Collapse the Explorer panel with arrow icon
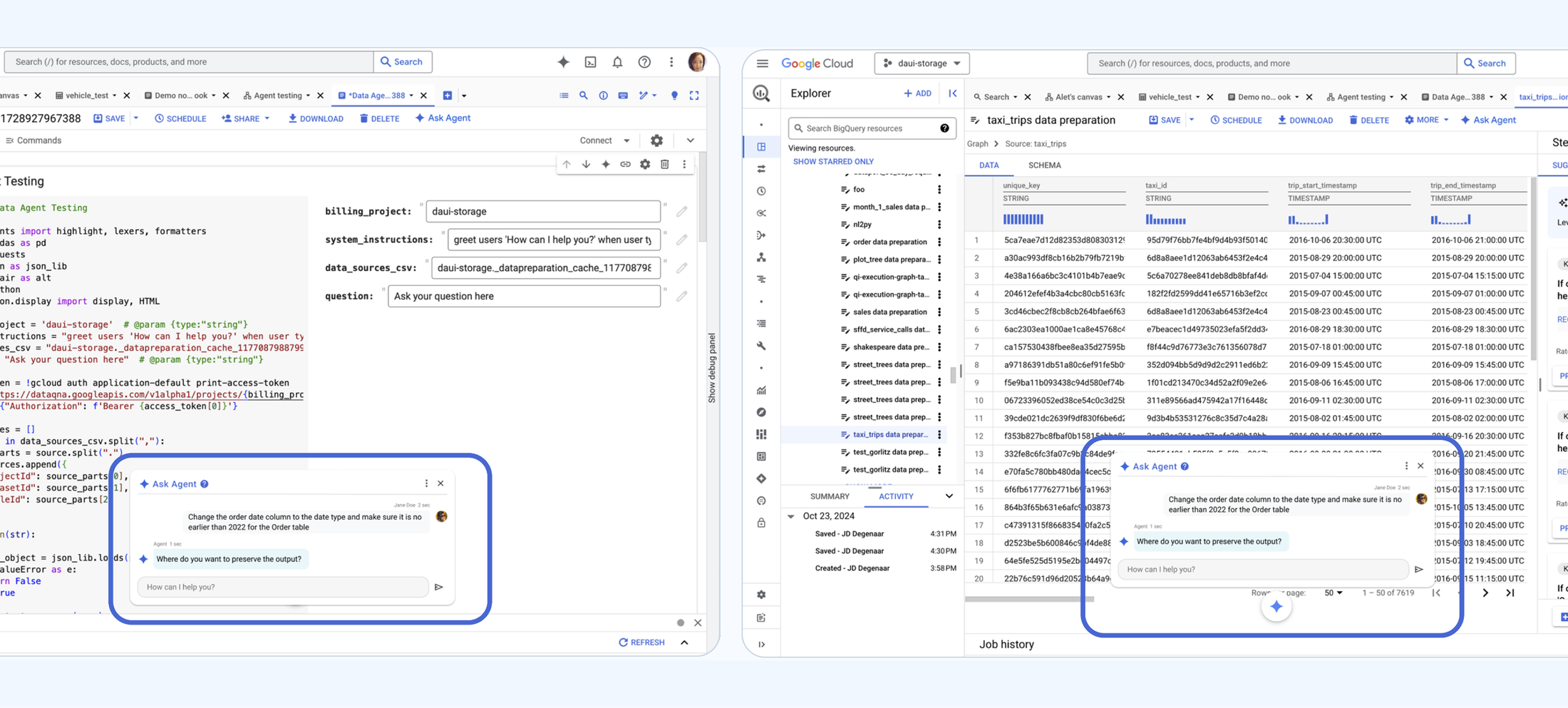The image size is (1568, 708). point(952,93)
